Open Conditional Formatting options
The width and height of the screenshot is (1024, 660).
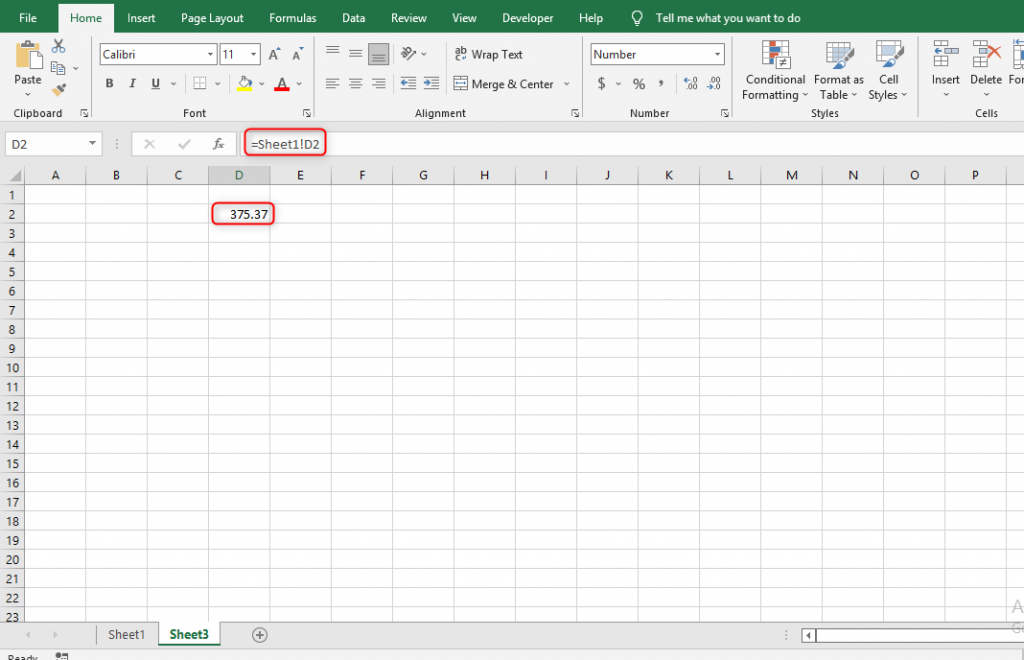[x=774, y=70]
